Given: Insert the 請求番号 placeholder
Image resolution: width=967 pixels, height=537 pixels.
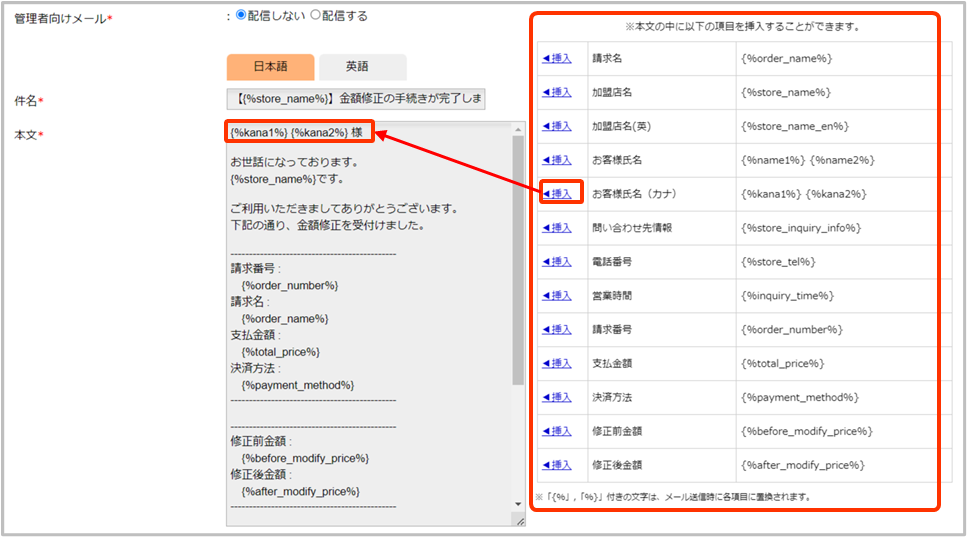Looking at the screenshot, I should tap(557, 330).
